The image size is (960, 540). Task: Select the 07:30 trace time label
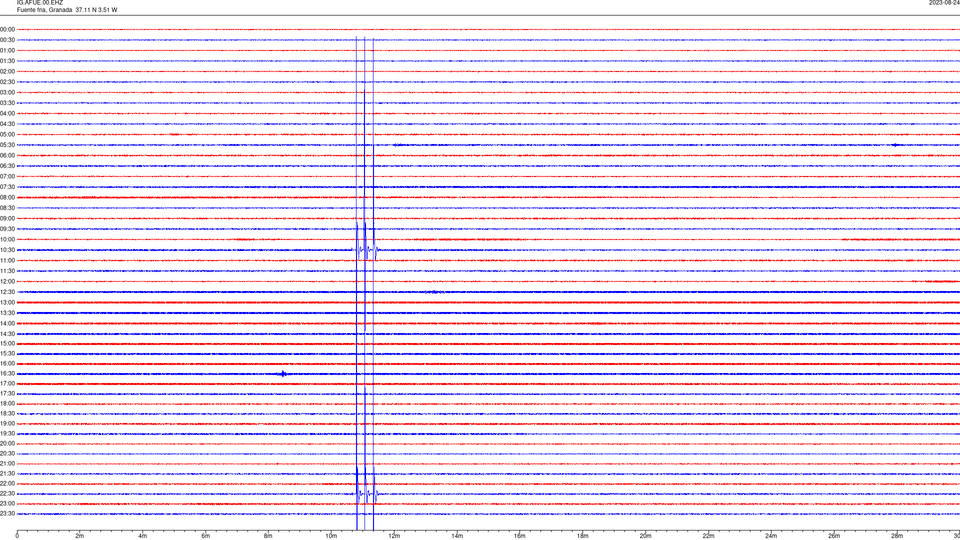(x=7, y=187)
